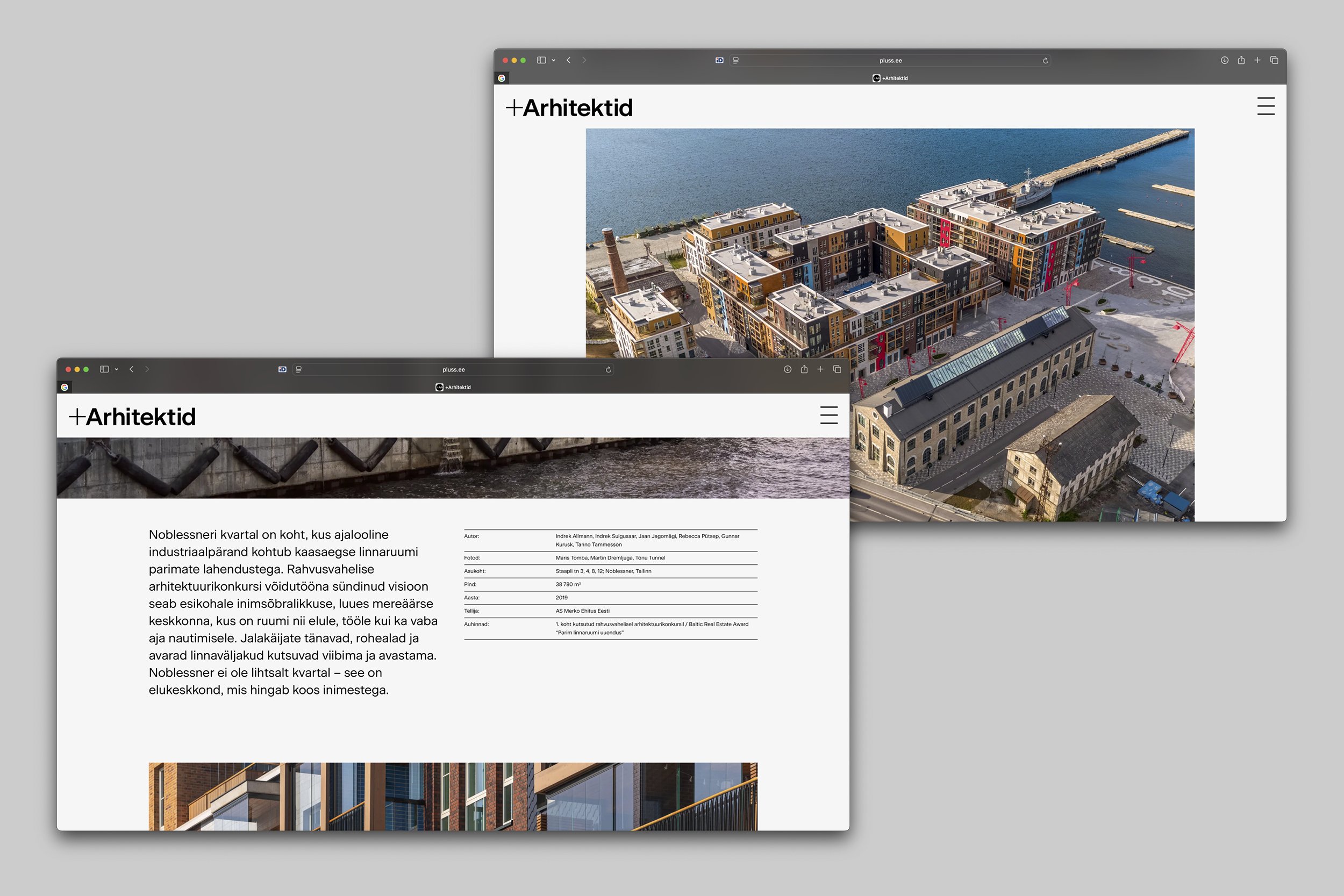The width and height of the screenshot is (1344, 896).
Task: Open hamburger menu in the front window
Action: pyautogui.click(x=828, y=415)
